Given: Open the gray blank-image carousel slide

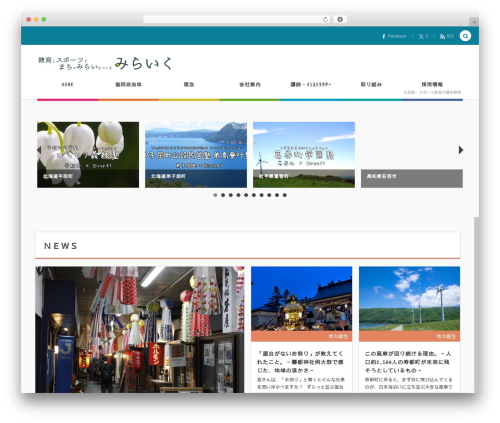Looking at the screenshot, I should (x=412, y=155).
